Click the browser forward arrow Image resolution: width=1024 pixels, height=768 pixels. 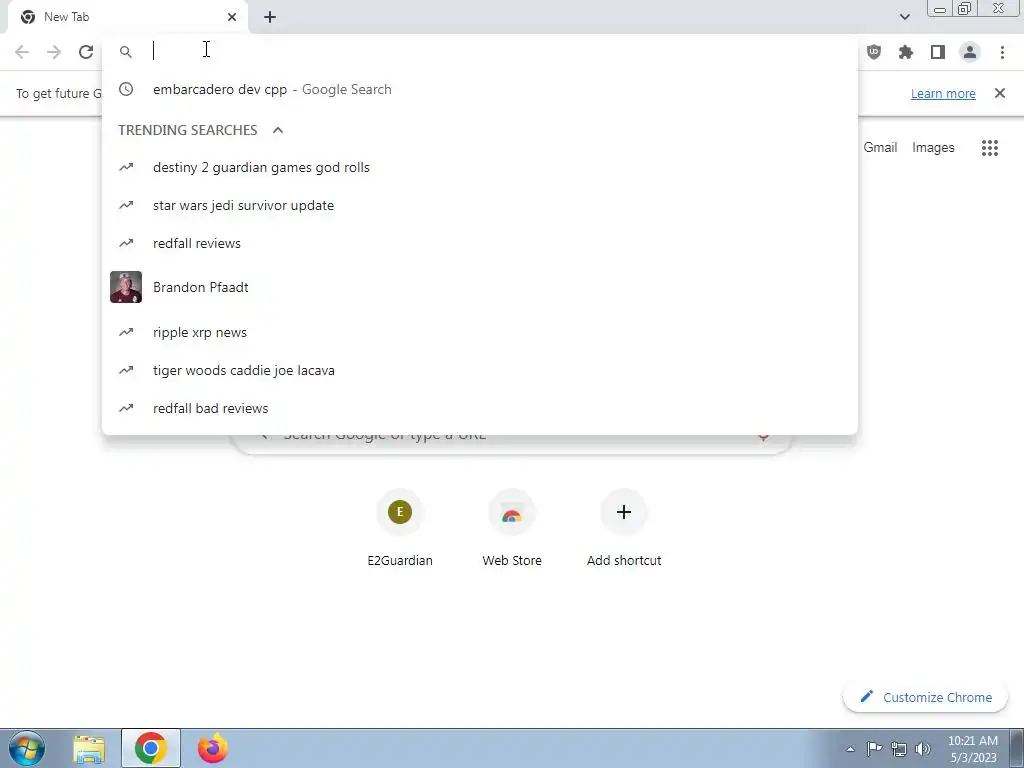tap(54, 52)
